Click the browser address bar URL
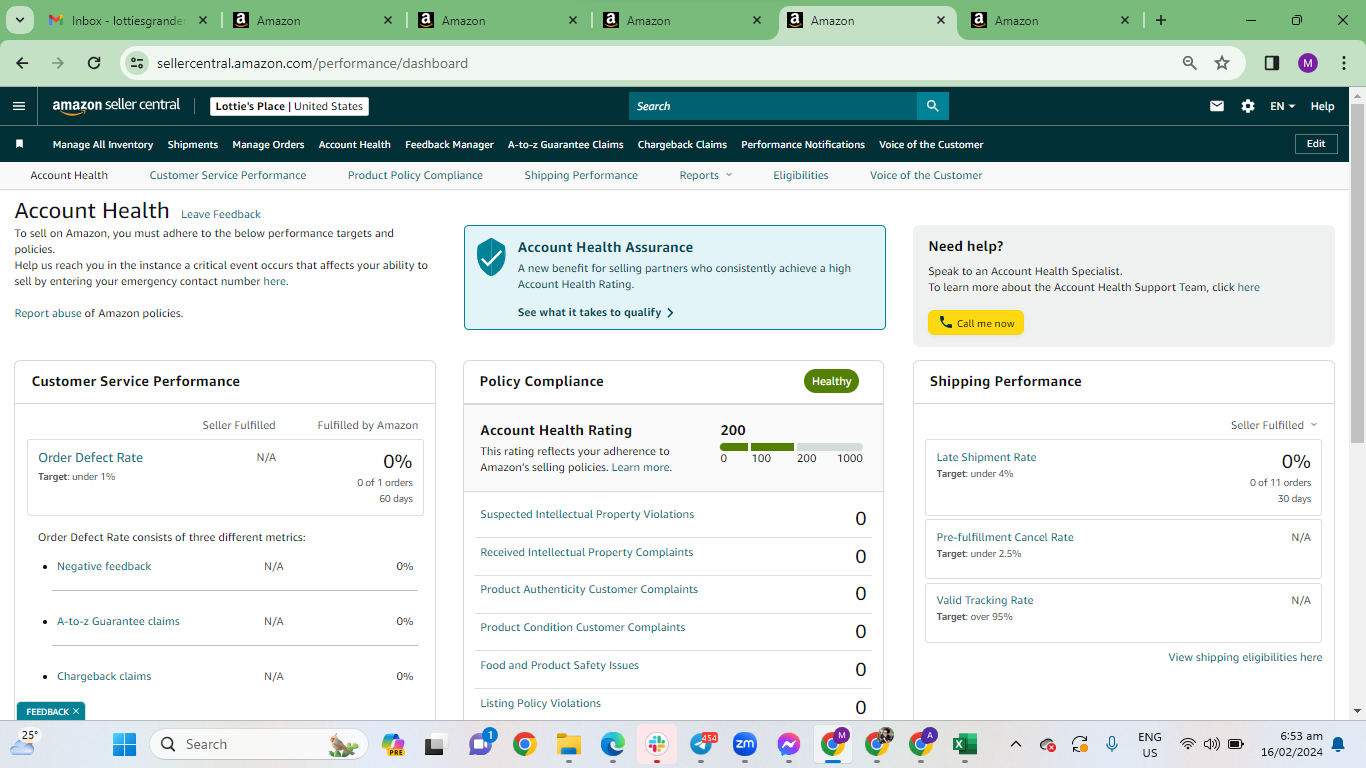The width and height of the screenshot is (1366, 768). point(312,63)
